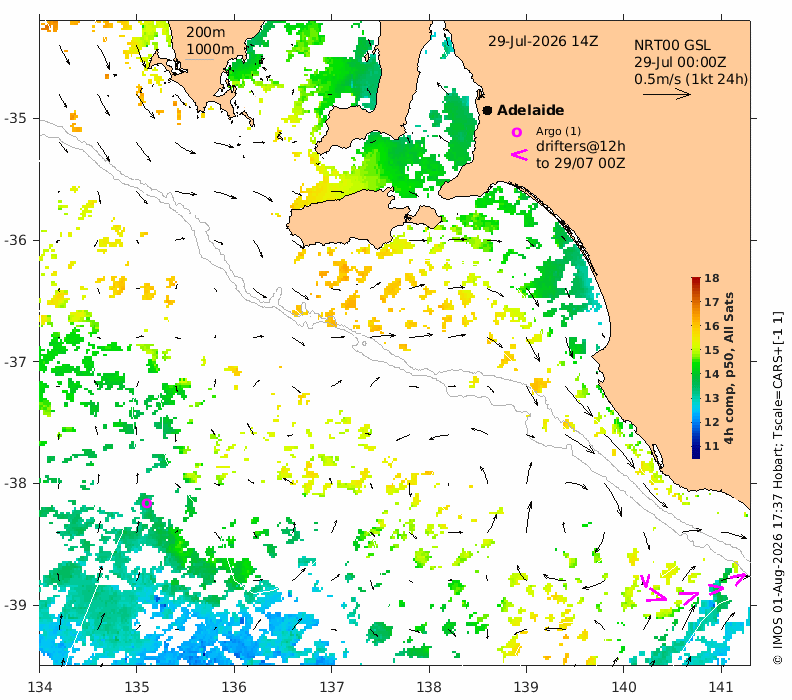
Task: Click the NRT00 GSL label
Action: [672, 45]
